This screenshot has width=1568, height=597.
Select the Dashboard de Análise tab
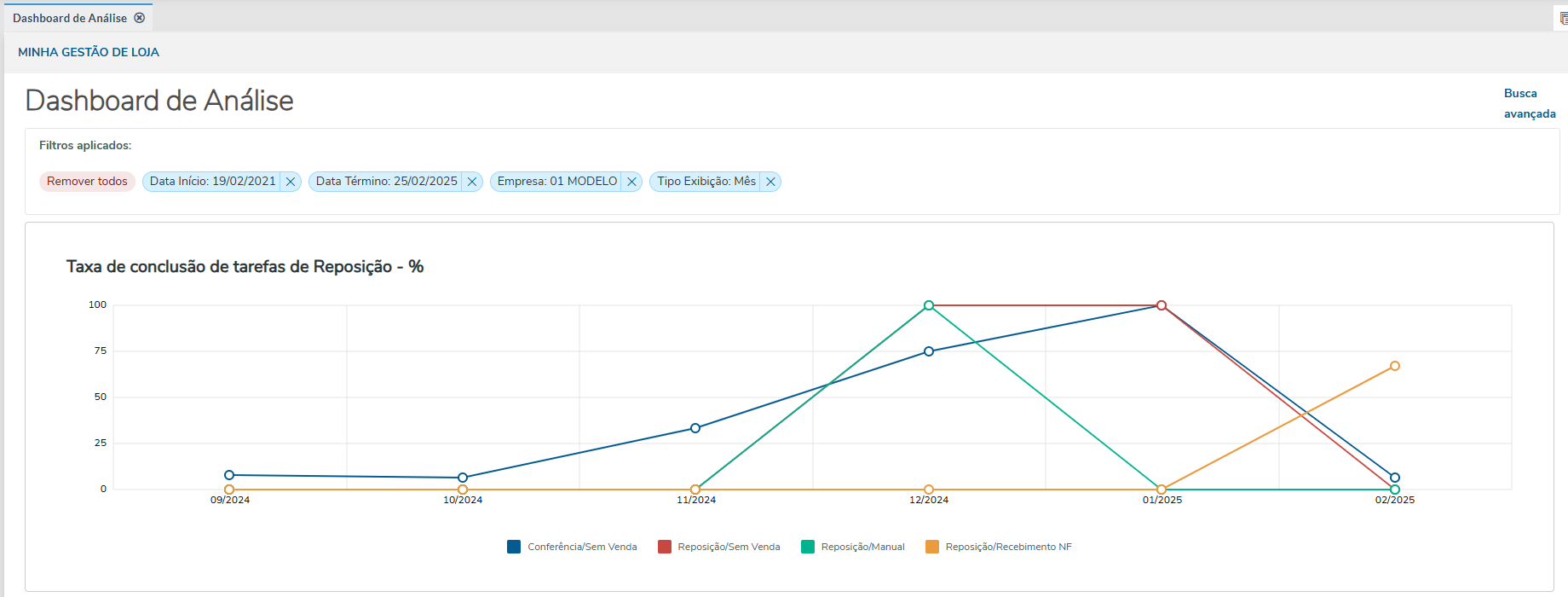(70, 18)
